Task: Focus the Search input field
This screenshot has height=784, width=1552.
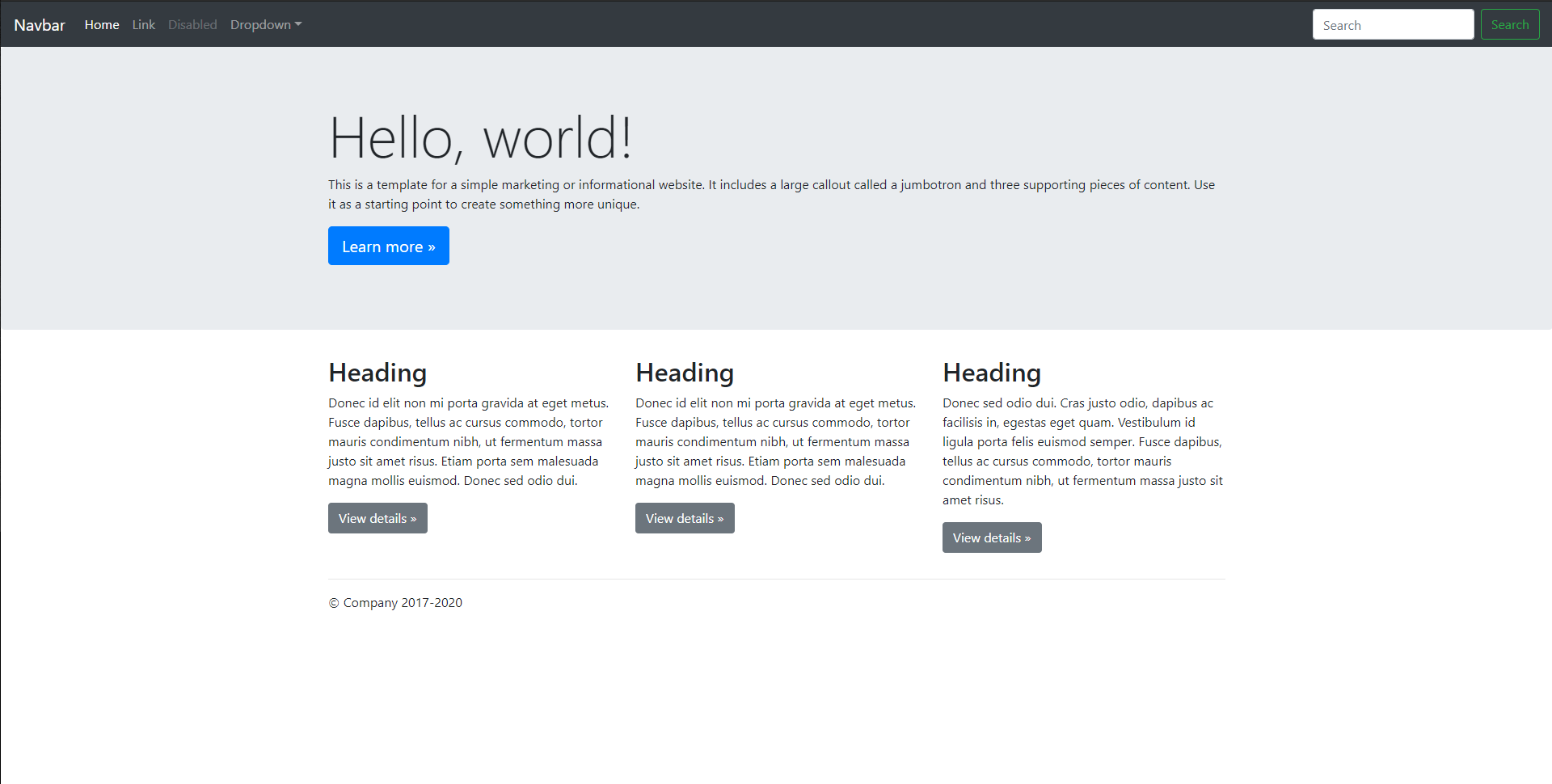Action: (x=1393, y=24)
